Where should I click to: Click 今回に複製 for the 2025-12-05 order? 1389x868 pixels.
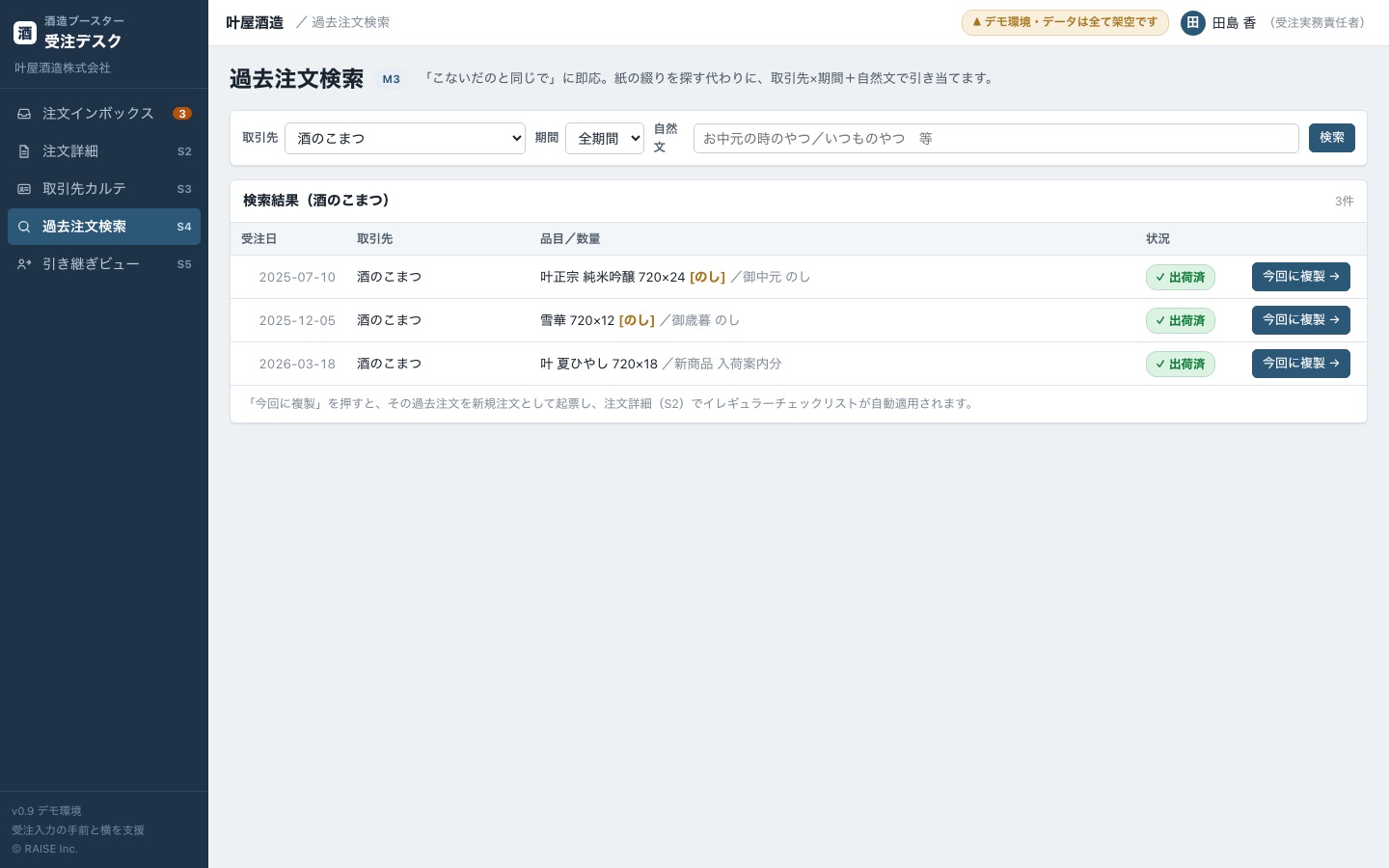[1301, 320]
